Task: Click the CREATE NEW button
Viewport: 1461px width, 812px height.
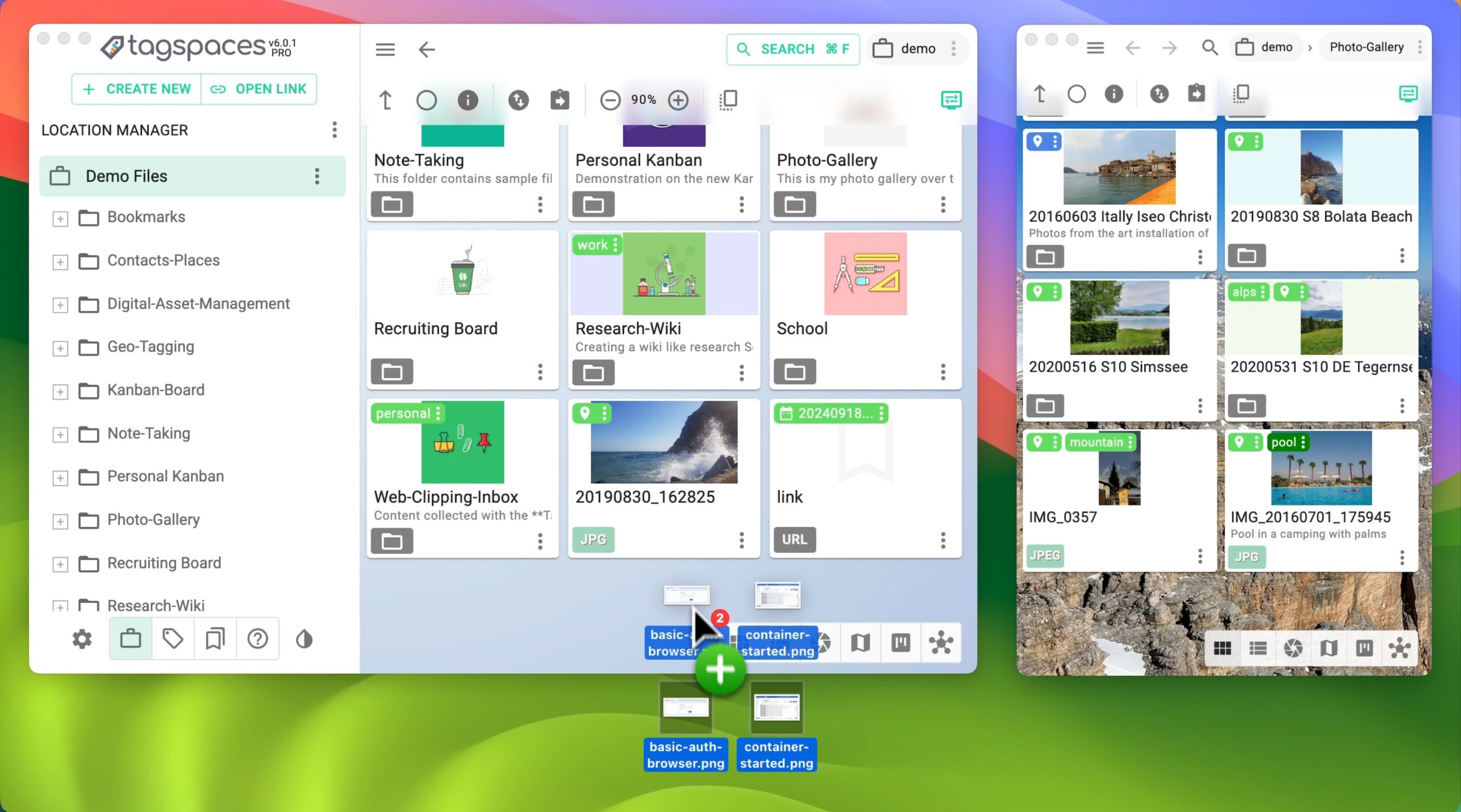Action: pyautogui.click(x=137, y=89)
